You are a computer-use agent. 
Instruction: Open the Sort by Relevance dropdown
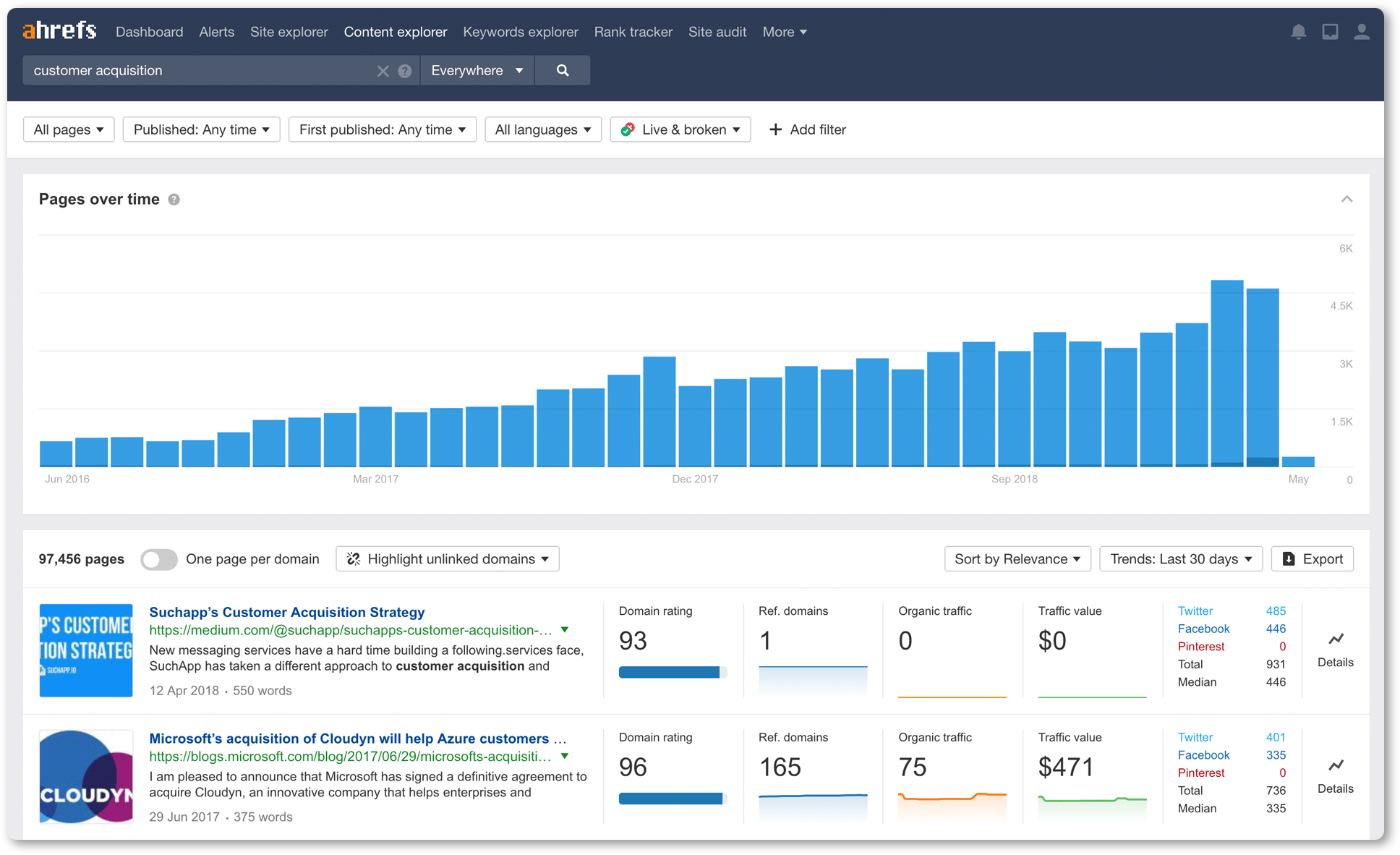(1017, 559)
